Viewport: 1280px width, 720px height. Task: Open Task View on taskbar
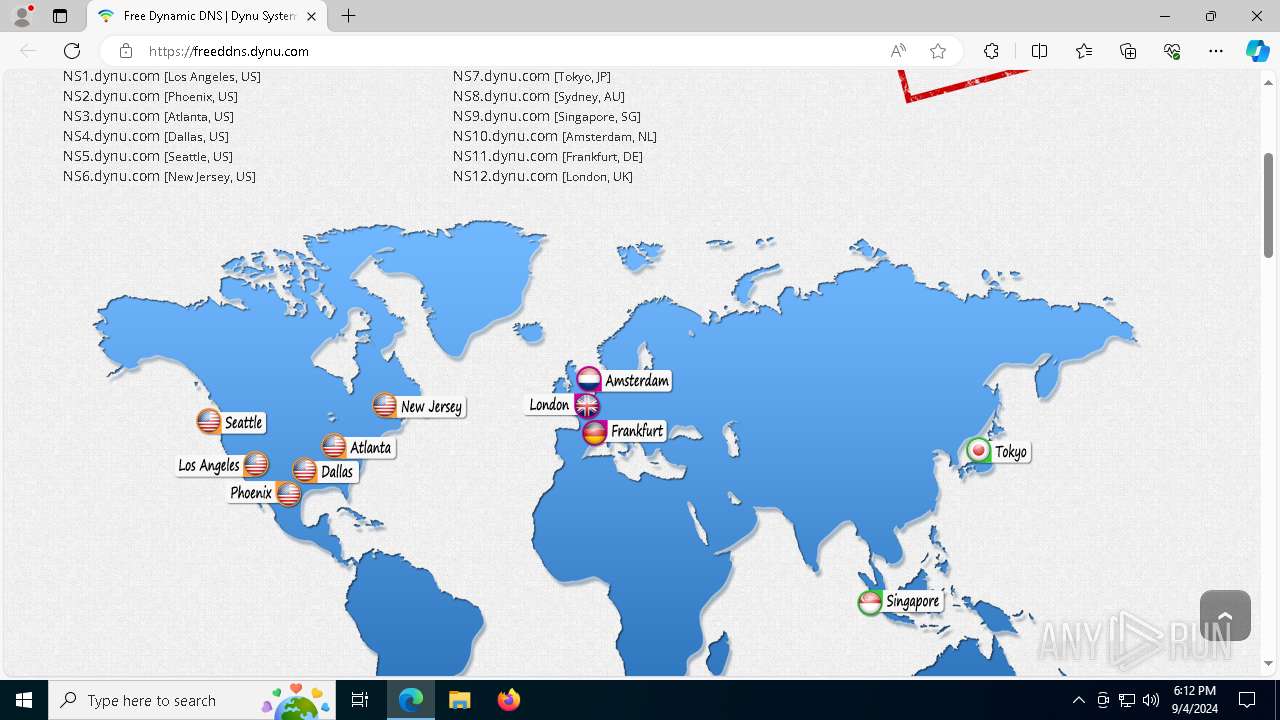pos(360,700)
